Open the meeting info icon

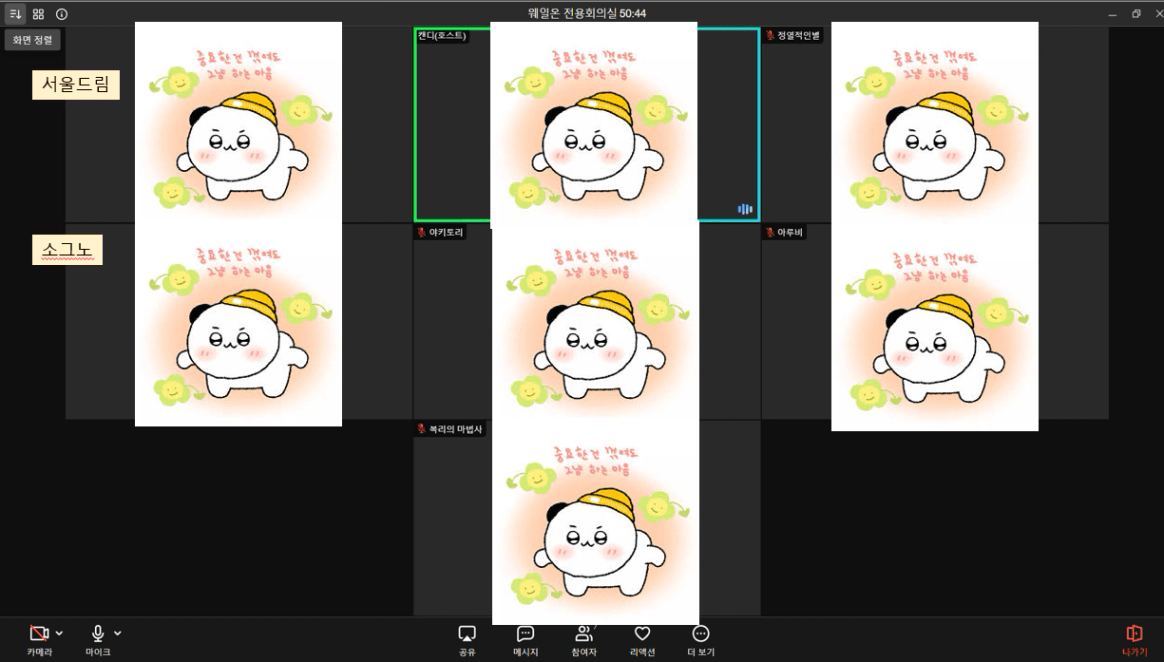coord(62,14)
